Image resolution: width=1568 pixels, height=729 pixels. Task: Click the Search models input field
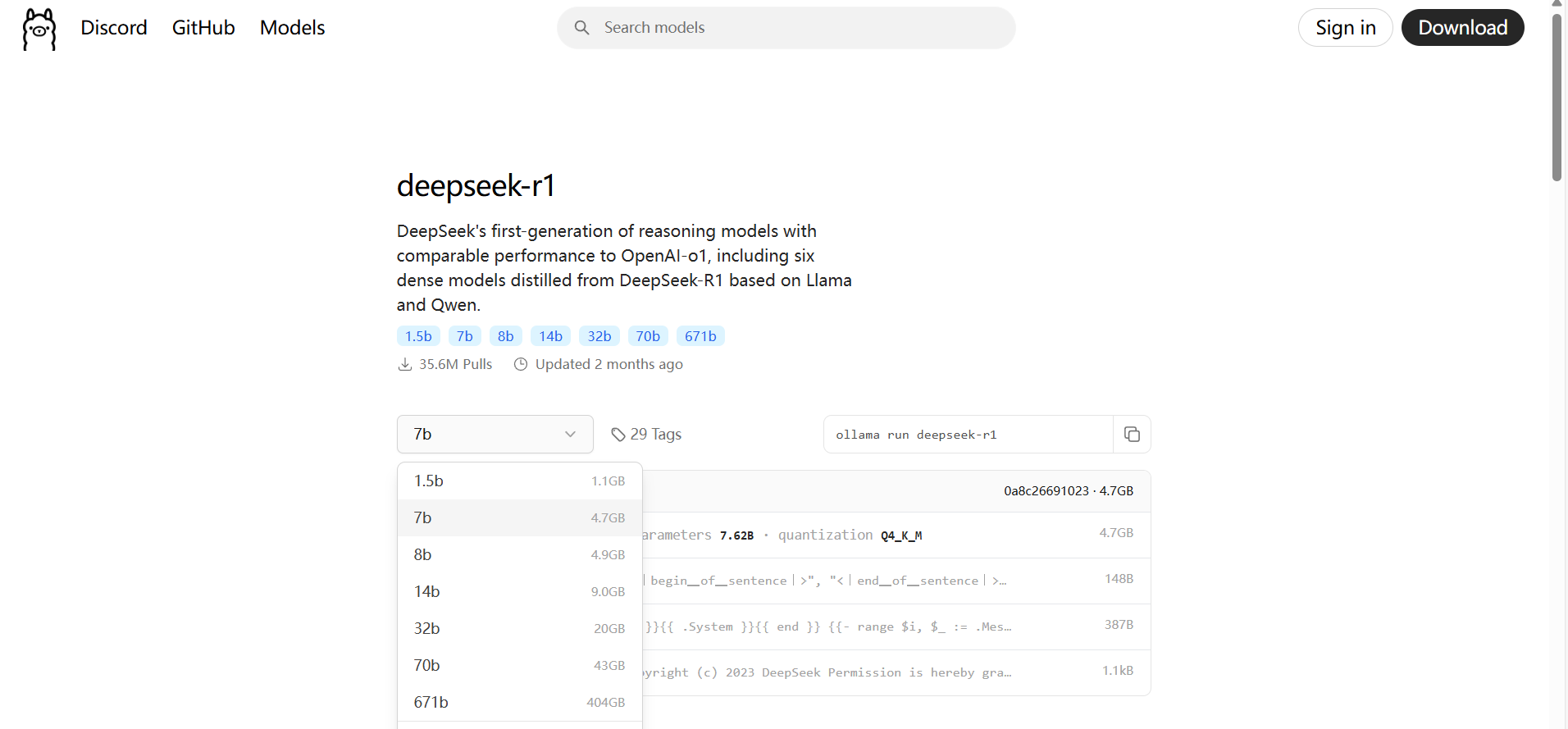point(786,27)
